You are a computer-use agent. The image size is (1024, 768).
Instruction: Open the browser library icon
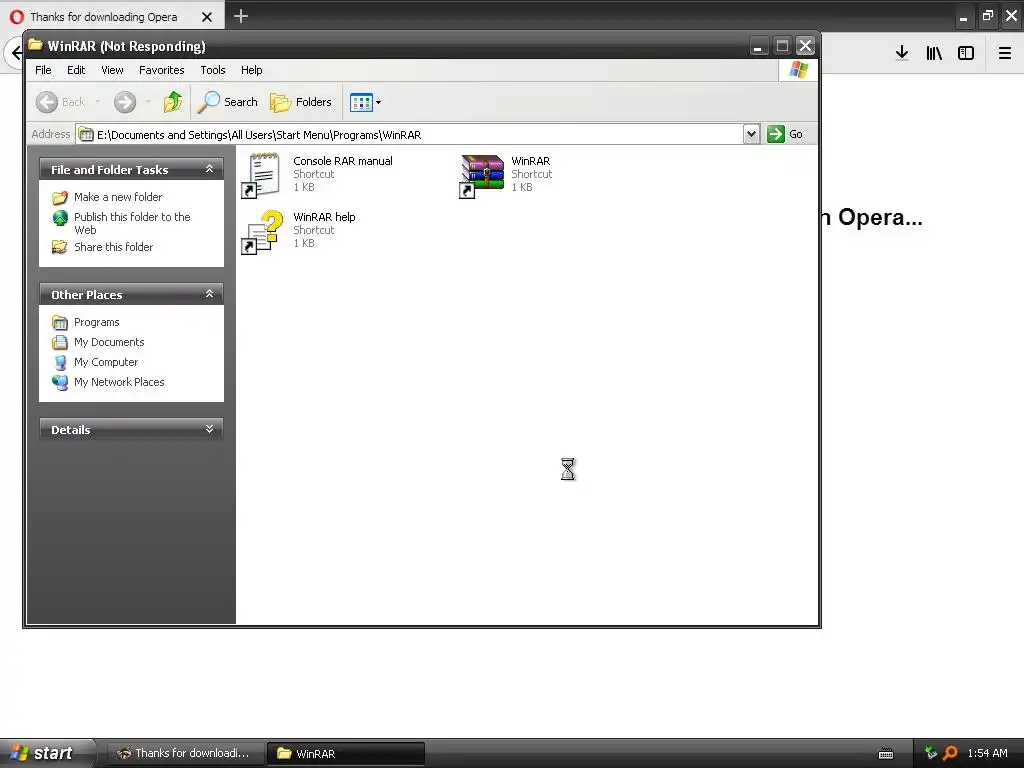(x=934, y=53)
